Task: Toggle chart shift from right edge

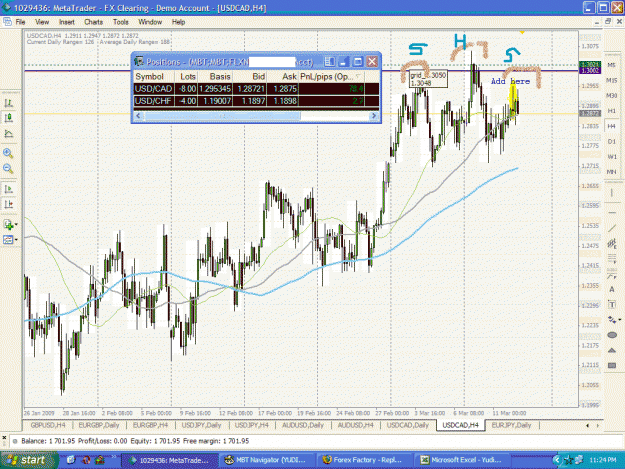Action: (8, 204)
